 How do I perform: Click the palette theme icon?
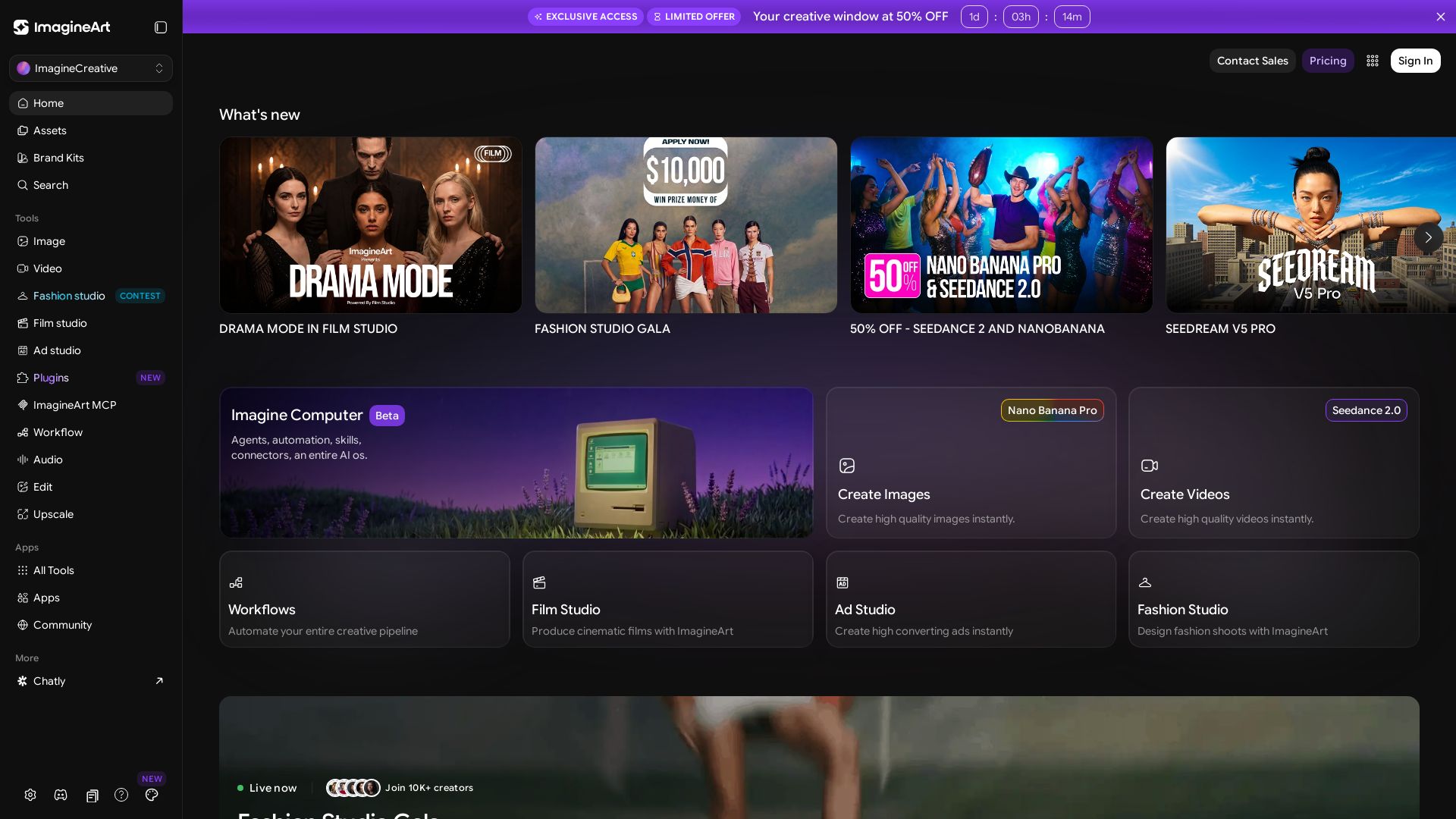(x=152, y=795)
